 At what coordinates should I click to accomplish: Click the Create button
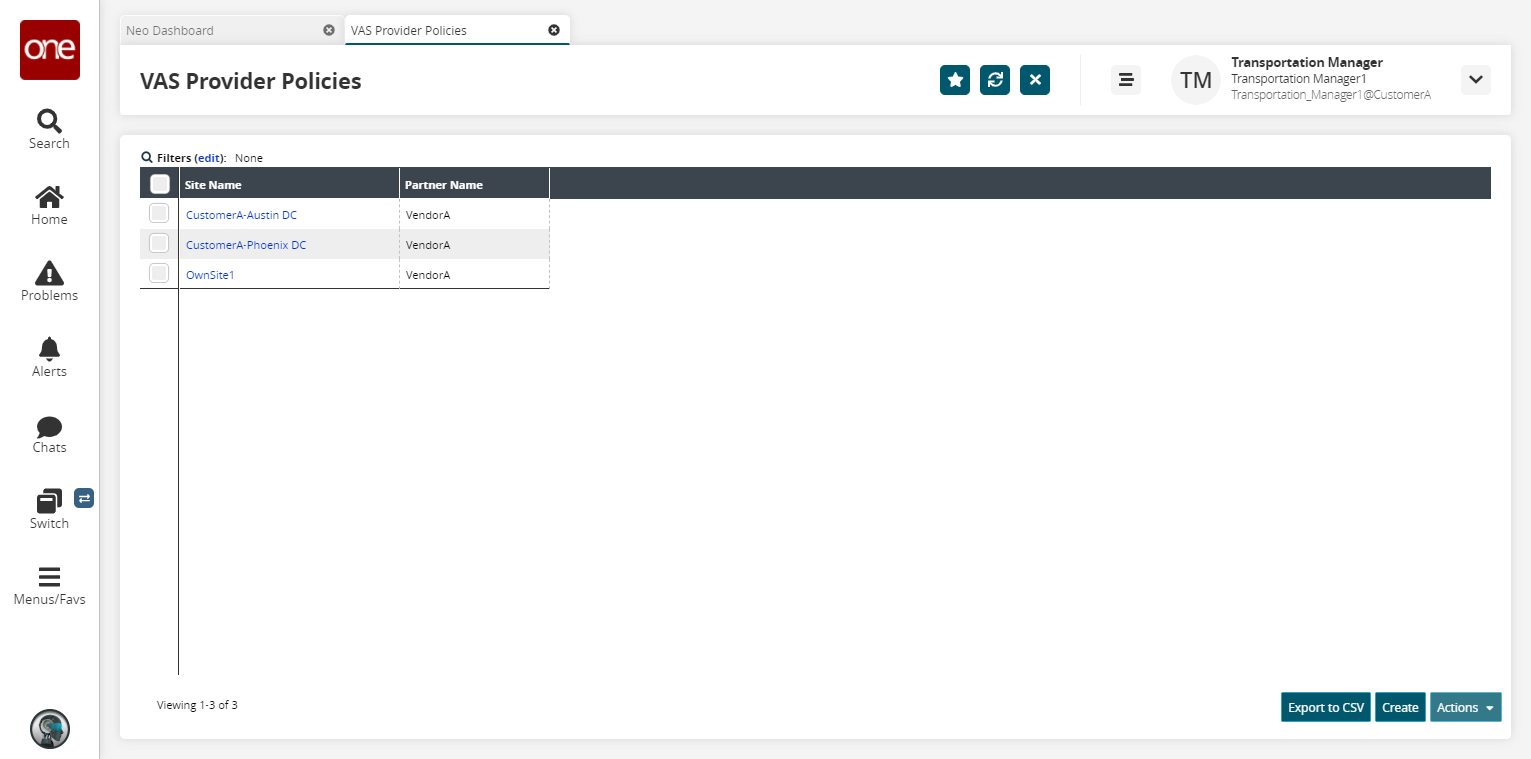point(1400,707)
